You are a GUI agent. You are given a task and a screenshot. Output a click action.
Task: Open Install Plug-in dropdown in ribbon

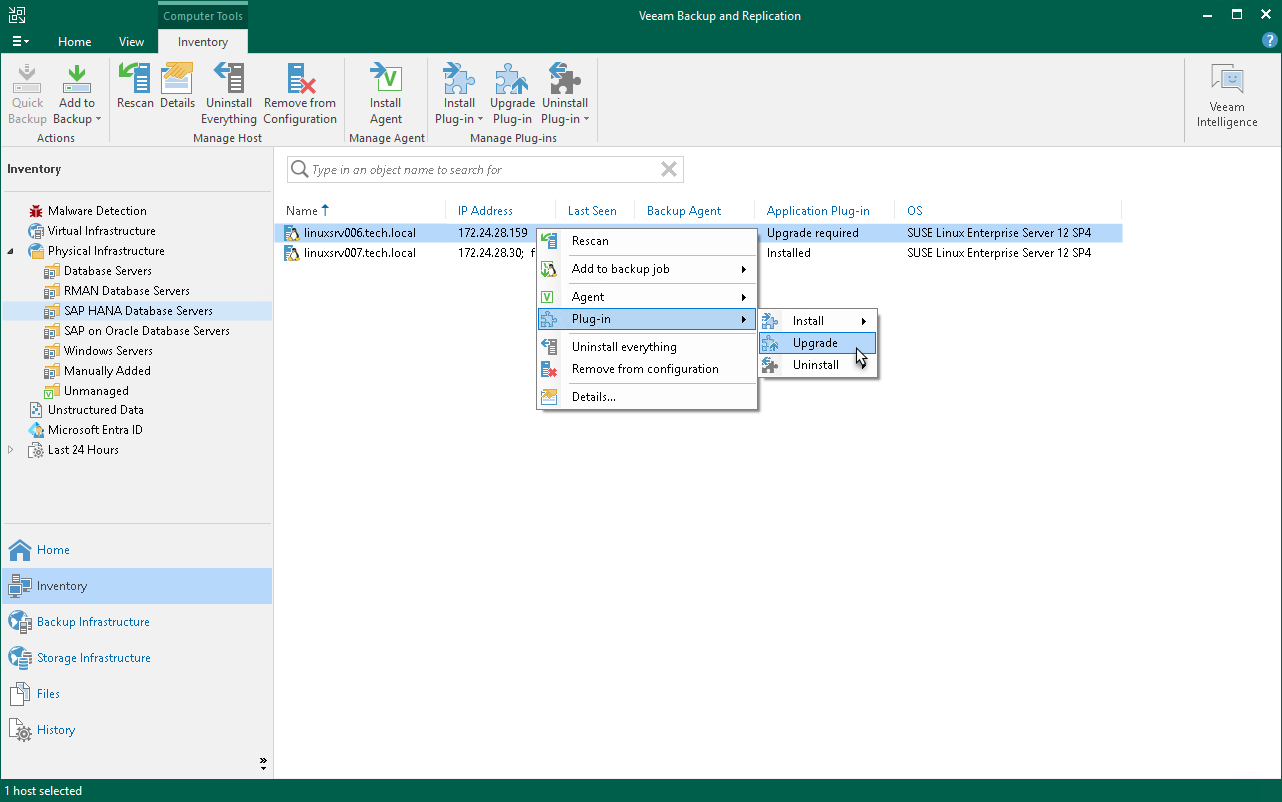459,95
